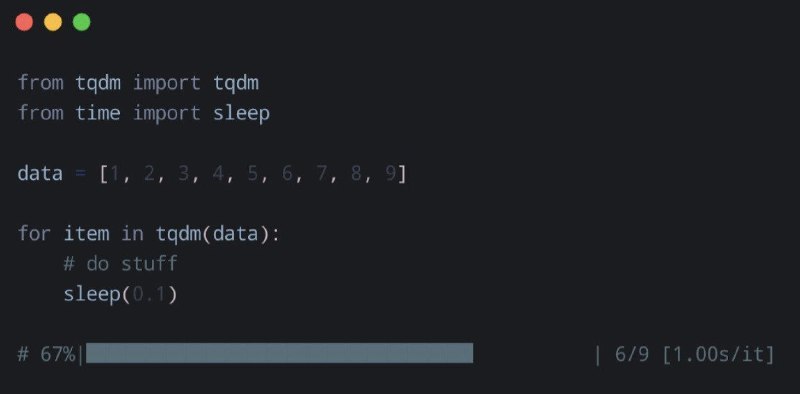The height and width of the screenshot is (394, 800).
Task: Click the number 5 in the list
Action: pos(253,174)
